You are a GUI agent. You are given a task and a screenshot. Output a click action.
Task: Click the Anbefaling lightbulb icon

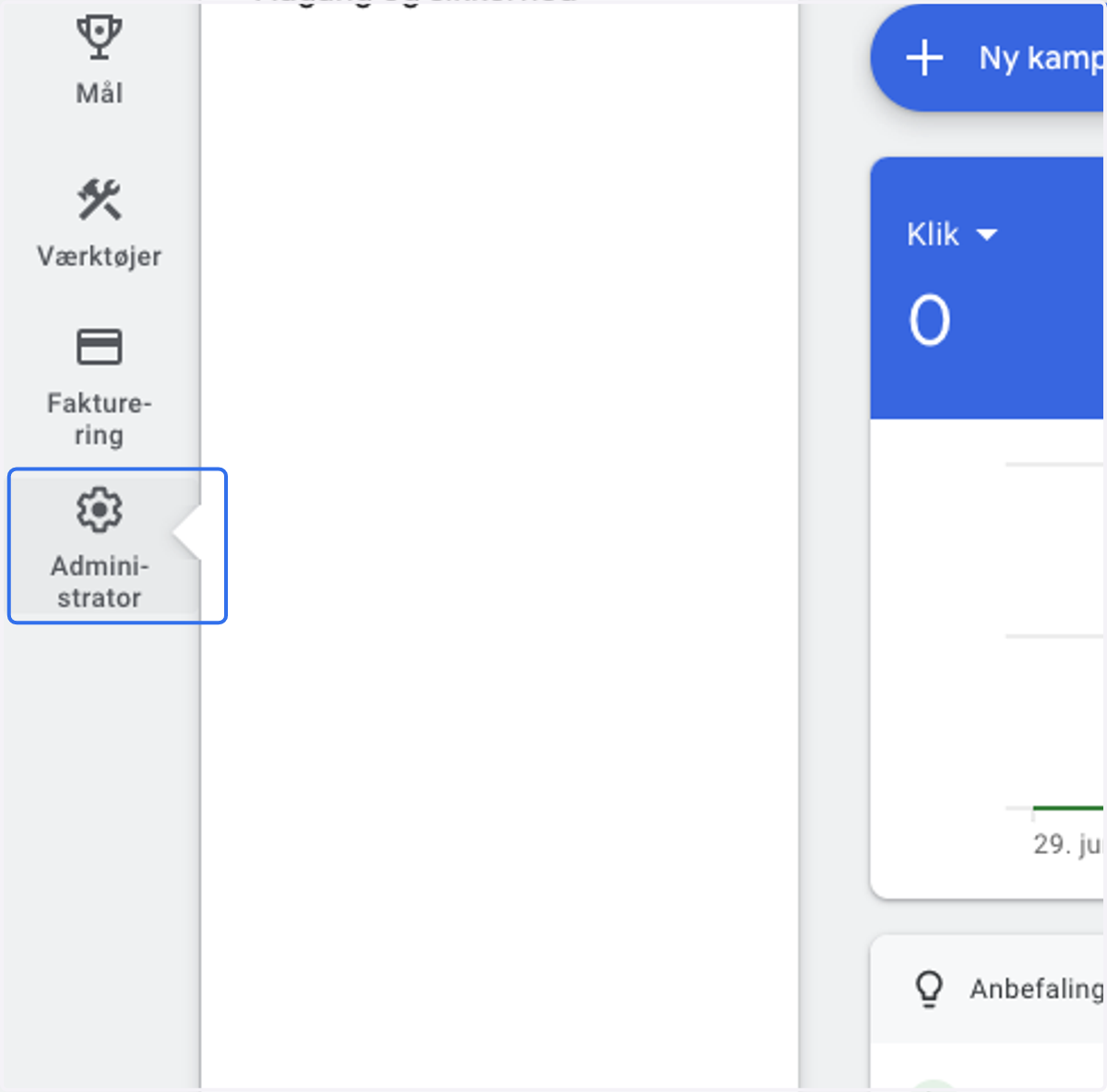click(x=929, y=989)
